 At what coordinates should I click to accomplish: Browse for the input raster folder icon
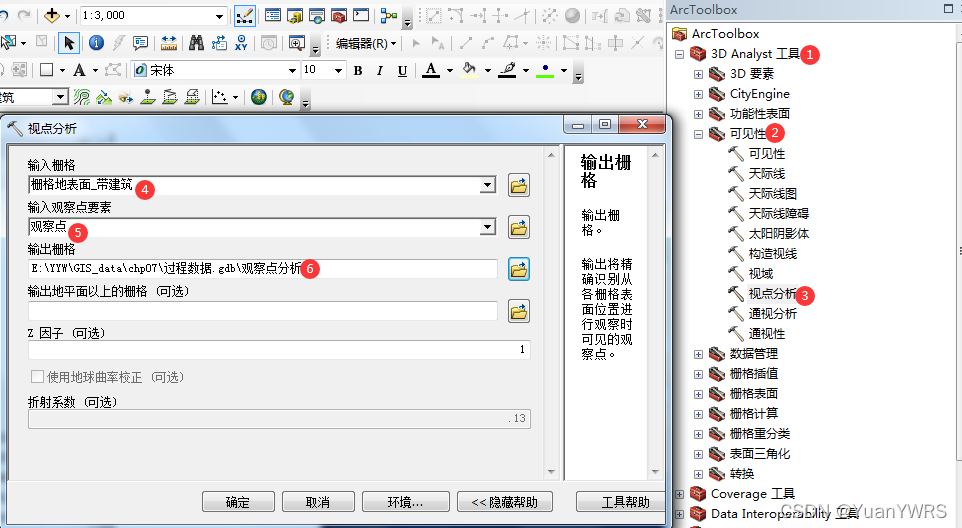click(519, 185)
